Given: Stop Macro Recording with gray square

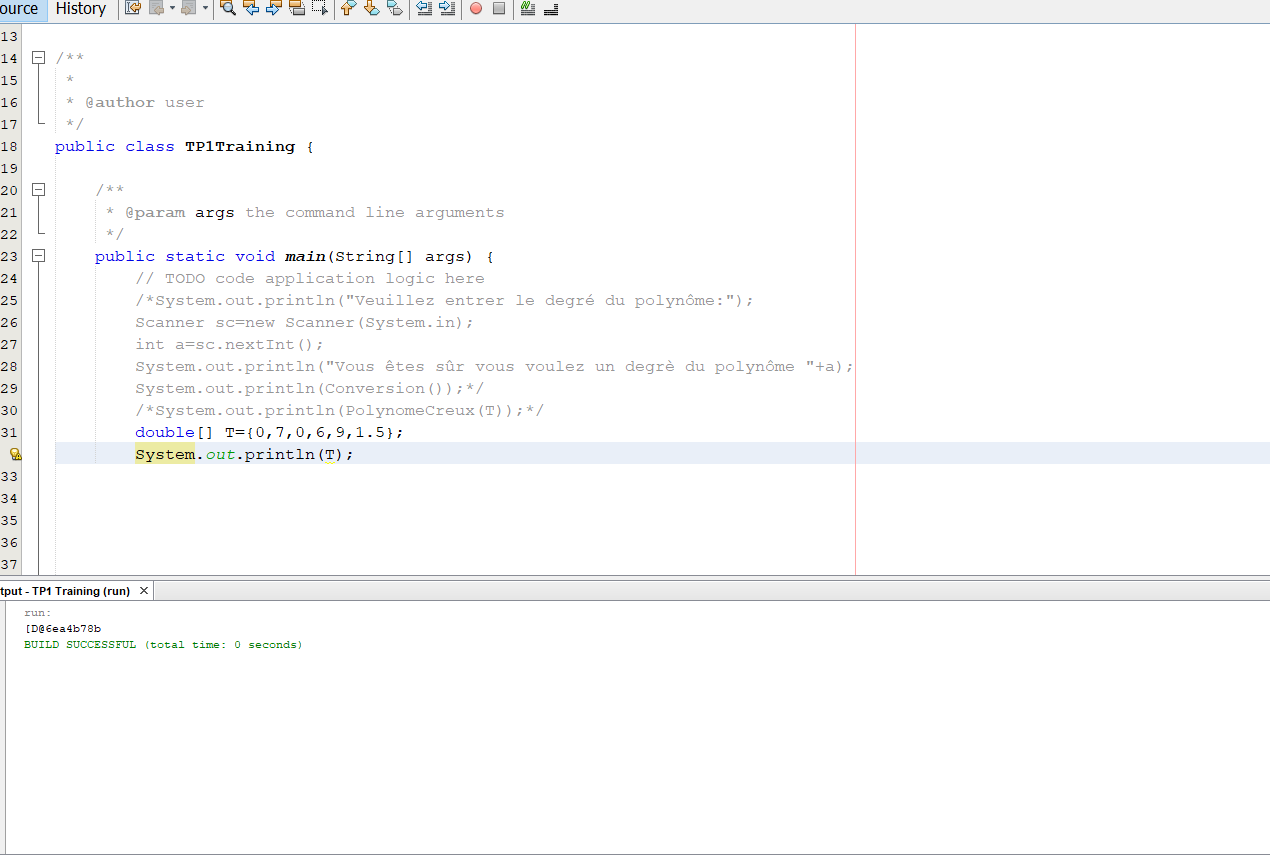Looking at the screenshot, I should [499, 9].
